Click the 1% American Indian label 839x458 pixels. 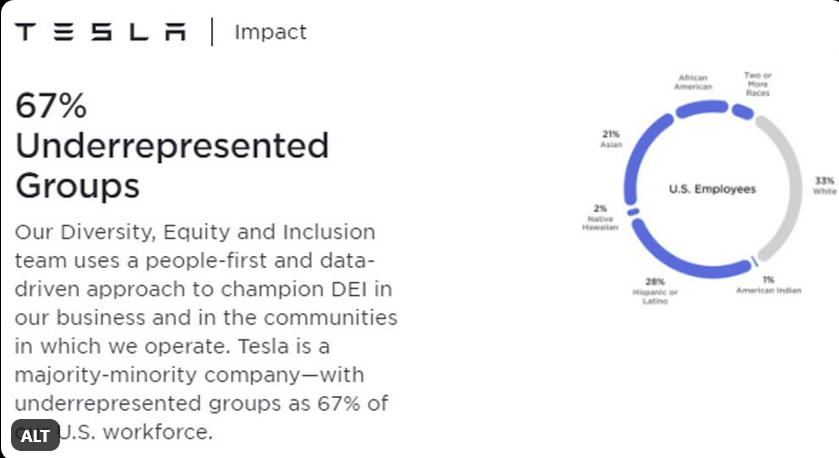769,285
